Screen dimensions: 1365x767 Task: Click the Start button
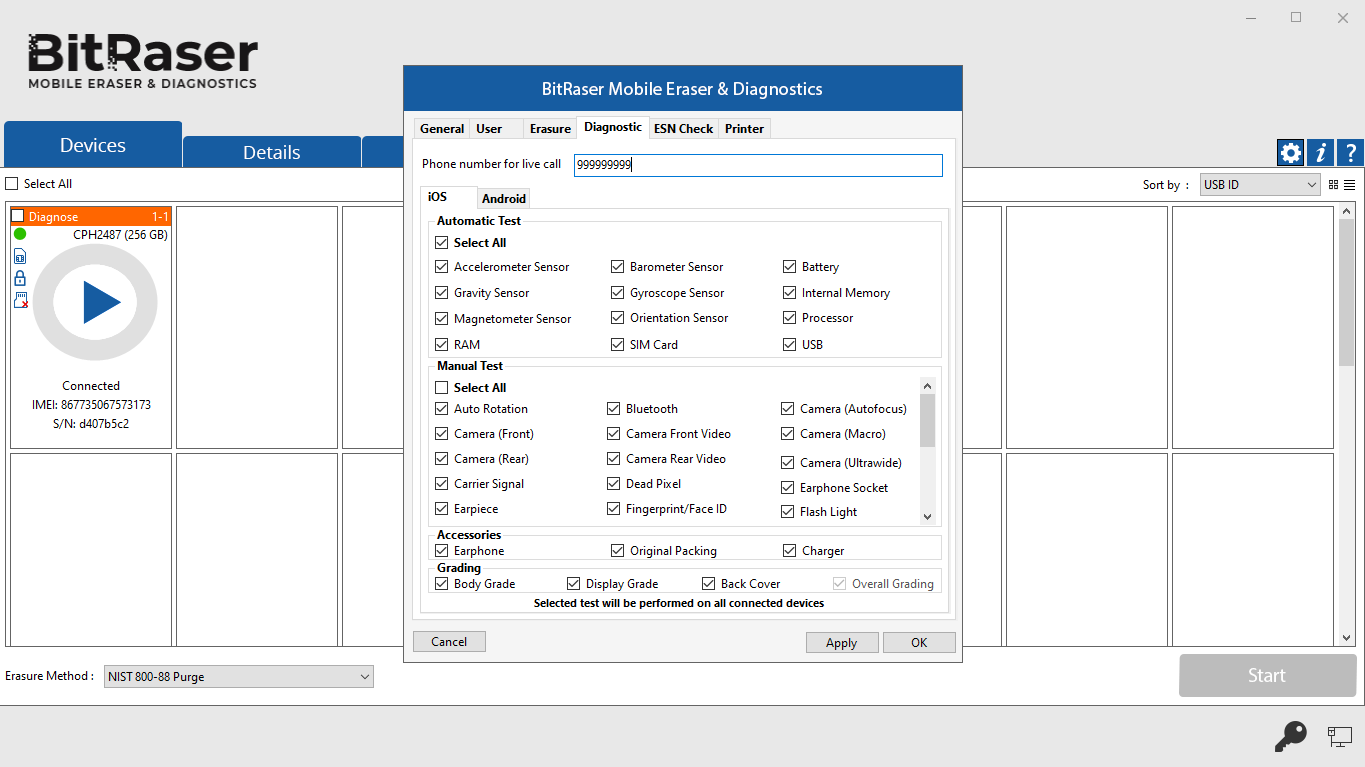1267,676
